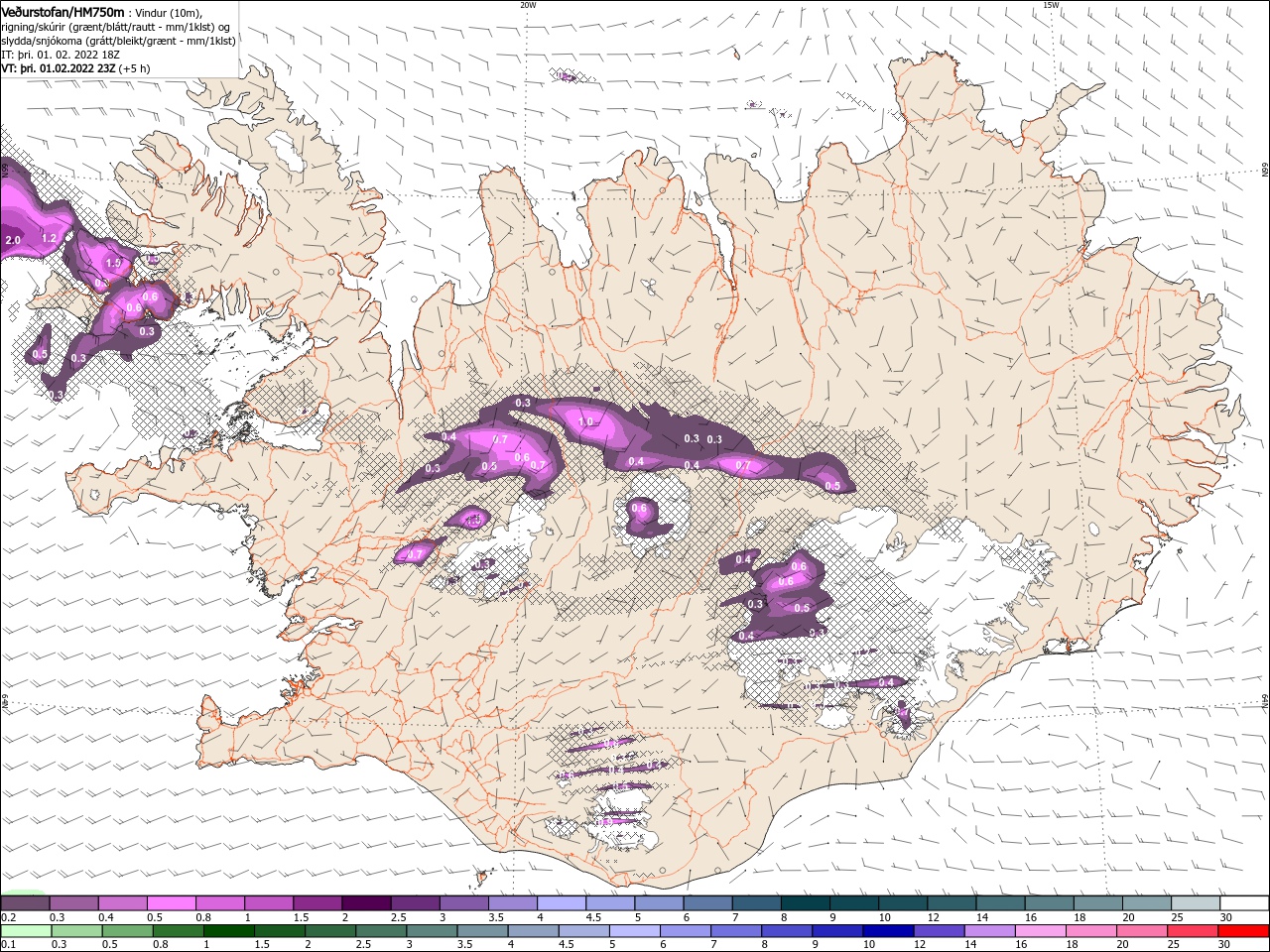1270x952 pixels.
Task: Click the darkest purple swatch labeled 2 in top legend row
Action: (366, 903)
